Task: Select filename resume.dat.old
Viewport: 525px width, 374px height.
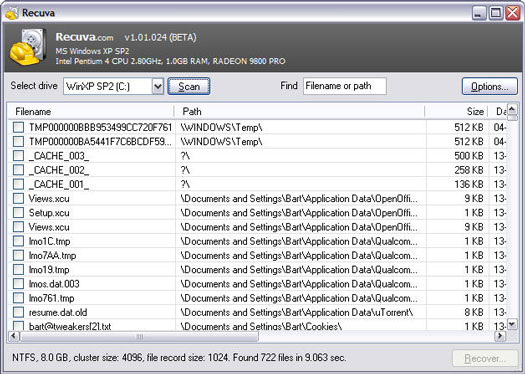Action: point(58,312)
